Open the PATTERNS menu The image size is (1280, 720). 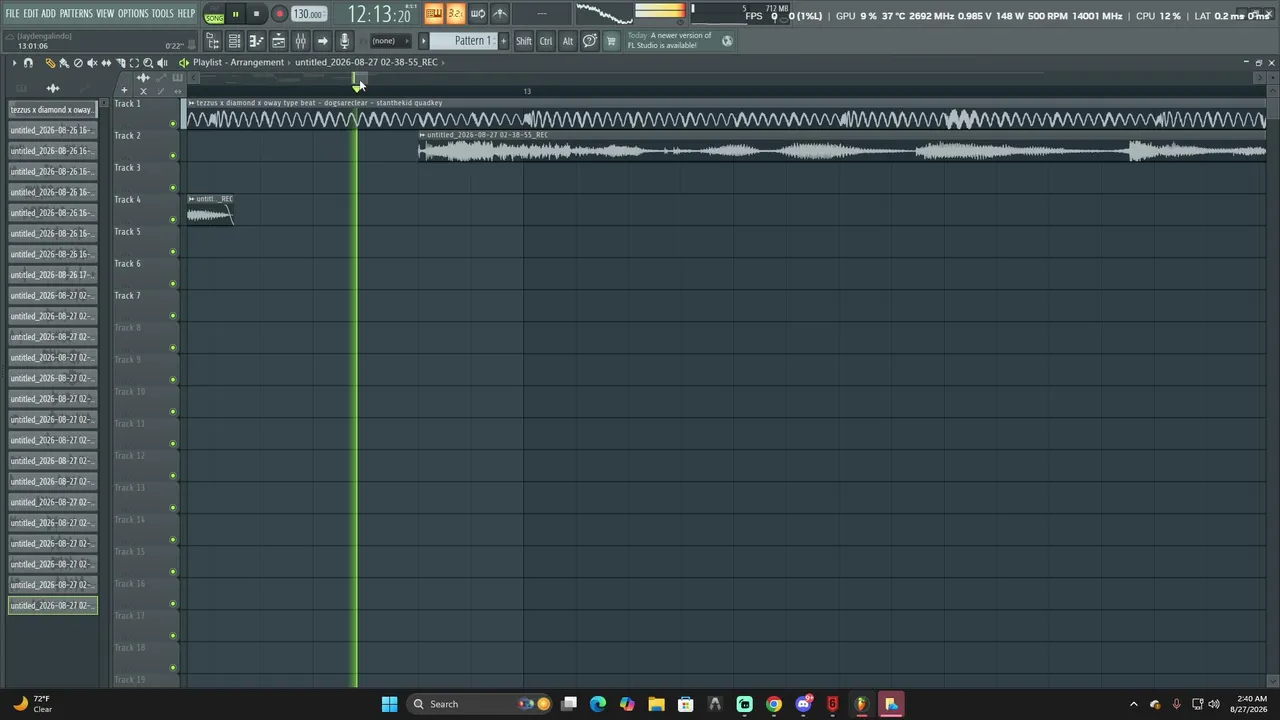[76, 13]
